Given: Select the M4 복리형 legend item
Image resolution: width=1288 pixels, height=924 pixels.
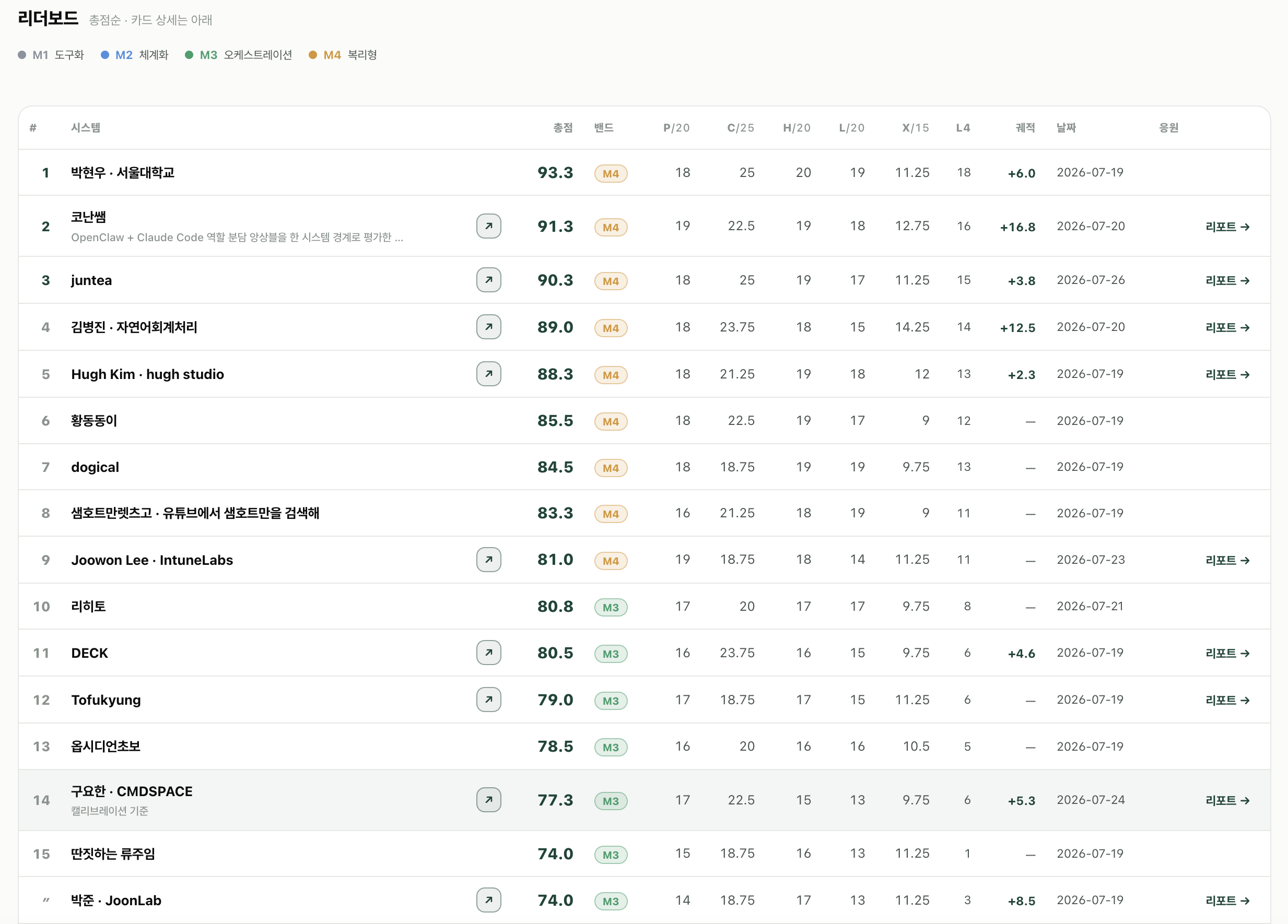Looking at the screenshot, I should coord(343,55).
